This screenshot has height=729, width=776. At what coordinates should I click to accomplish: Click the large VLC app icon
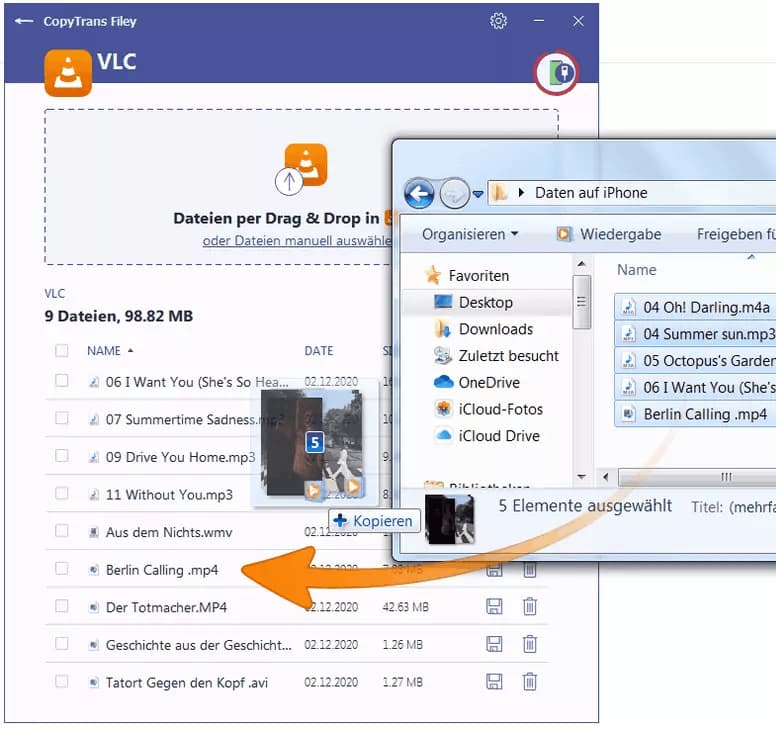pos(68,73)
